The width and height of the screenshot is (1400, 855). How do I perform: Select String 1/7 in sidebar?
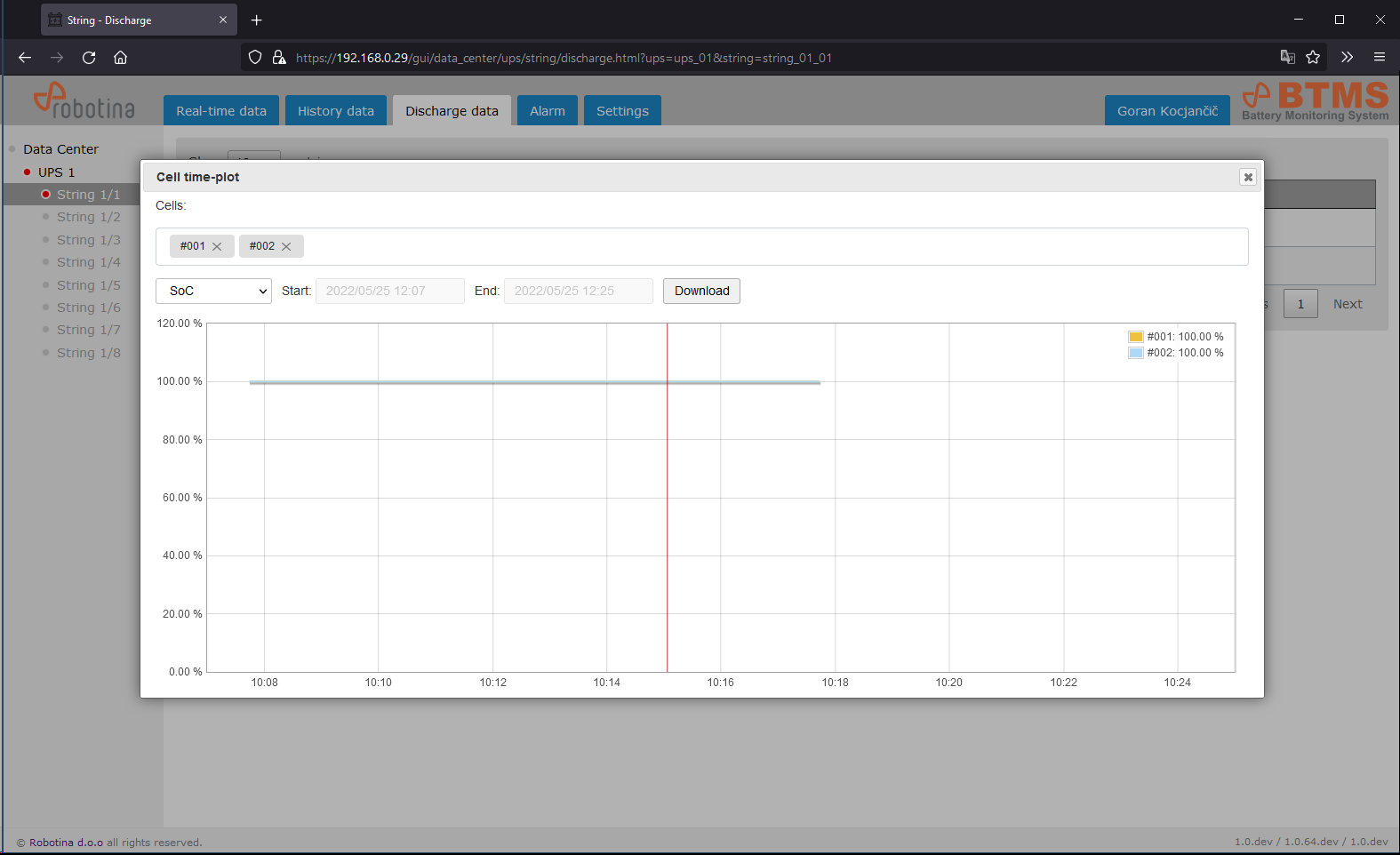88,330
